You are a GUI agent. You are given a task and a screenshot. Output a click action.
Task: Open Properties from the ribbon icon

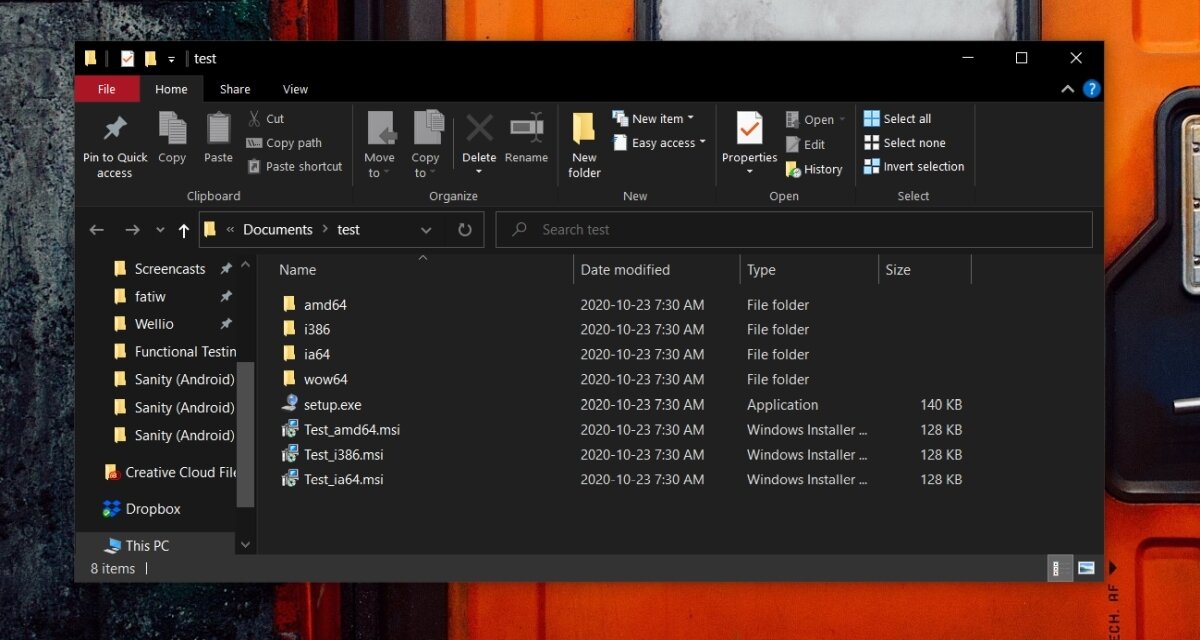point(748,135)
